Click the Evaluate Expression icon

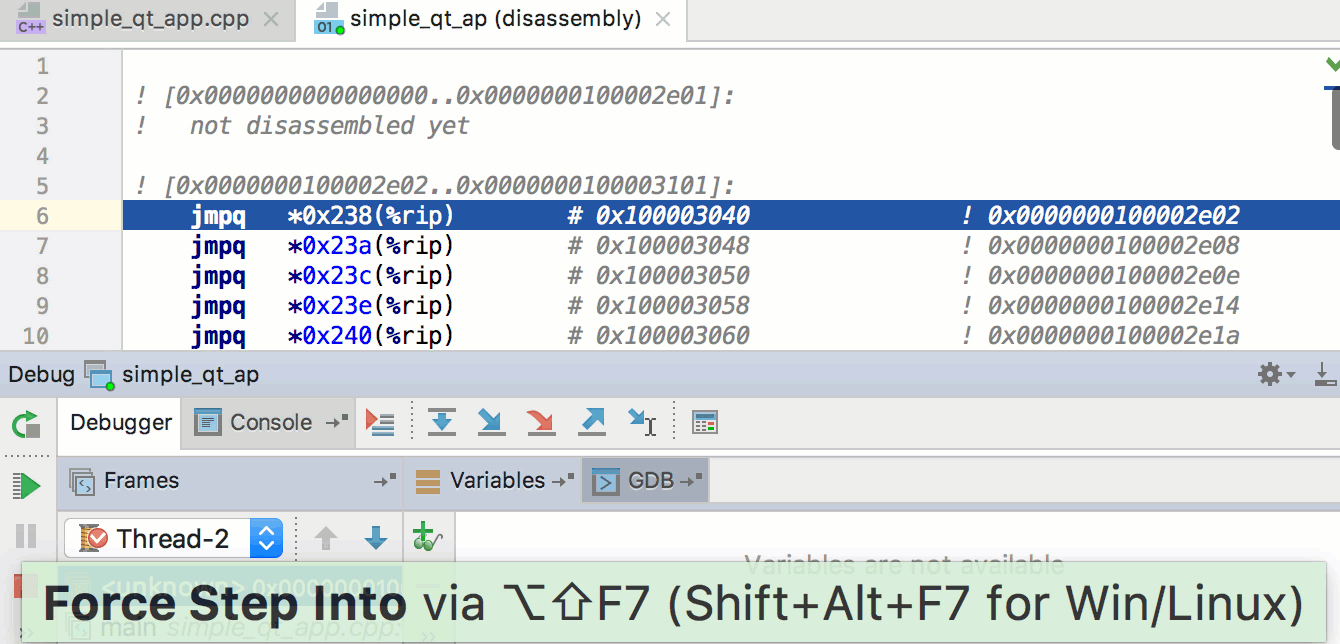(x=705, y=423)
